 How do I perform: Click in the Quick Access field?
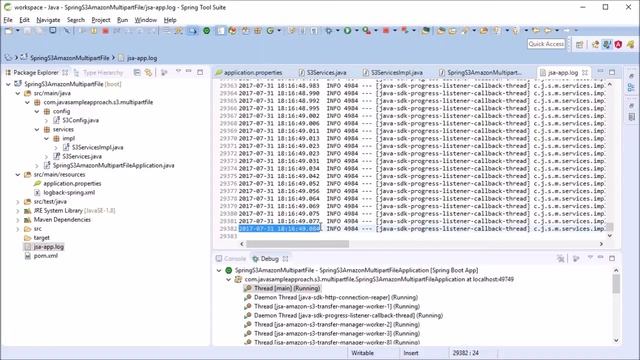[x=546, y=44]
